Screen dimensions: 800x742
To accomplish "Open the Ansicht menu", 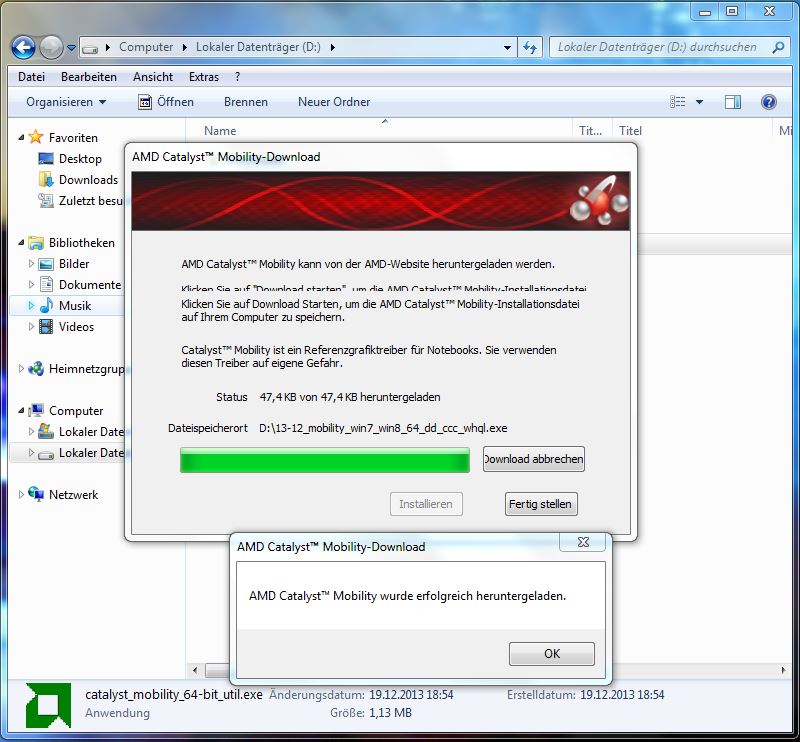I will 153,77.
